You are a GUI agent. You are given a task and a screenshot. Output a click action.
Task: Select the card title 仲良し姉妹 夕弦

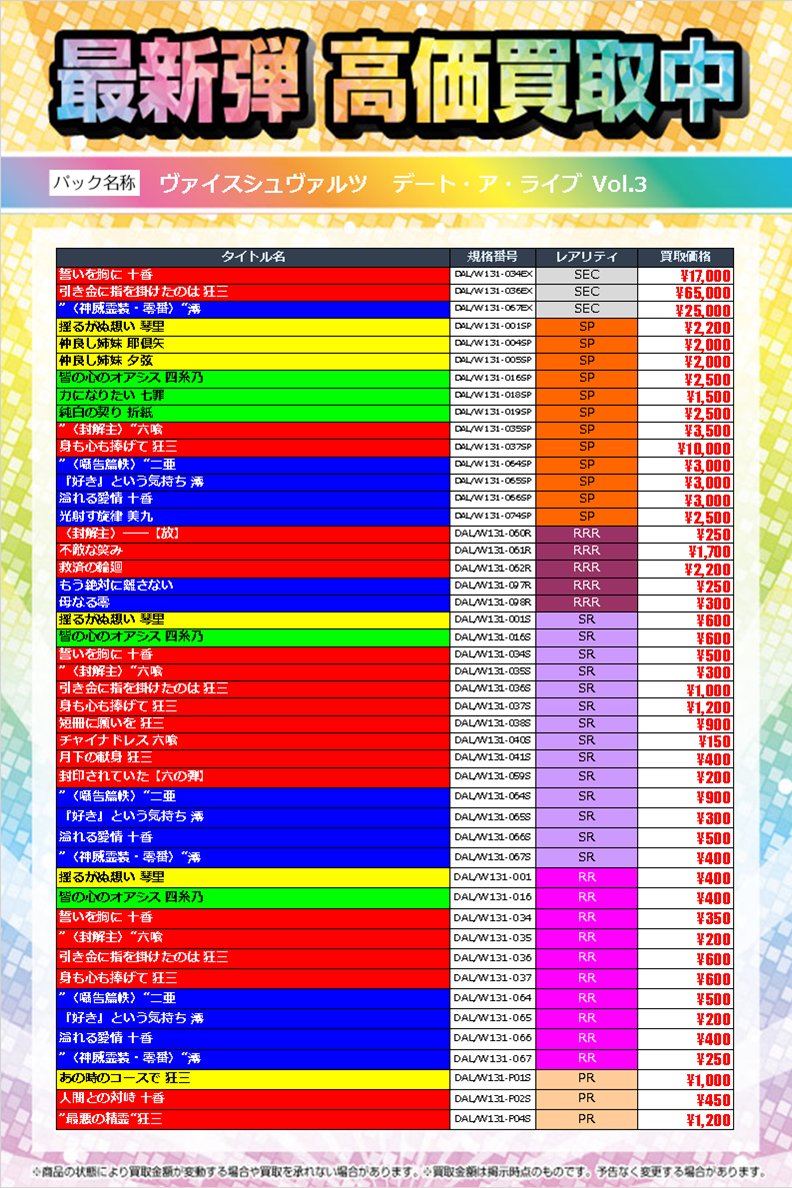tap(106, 361)
